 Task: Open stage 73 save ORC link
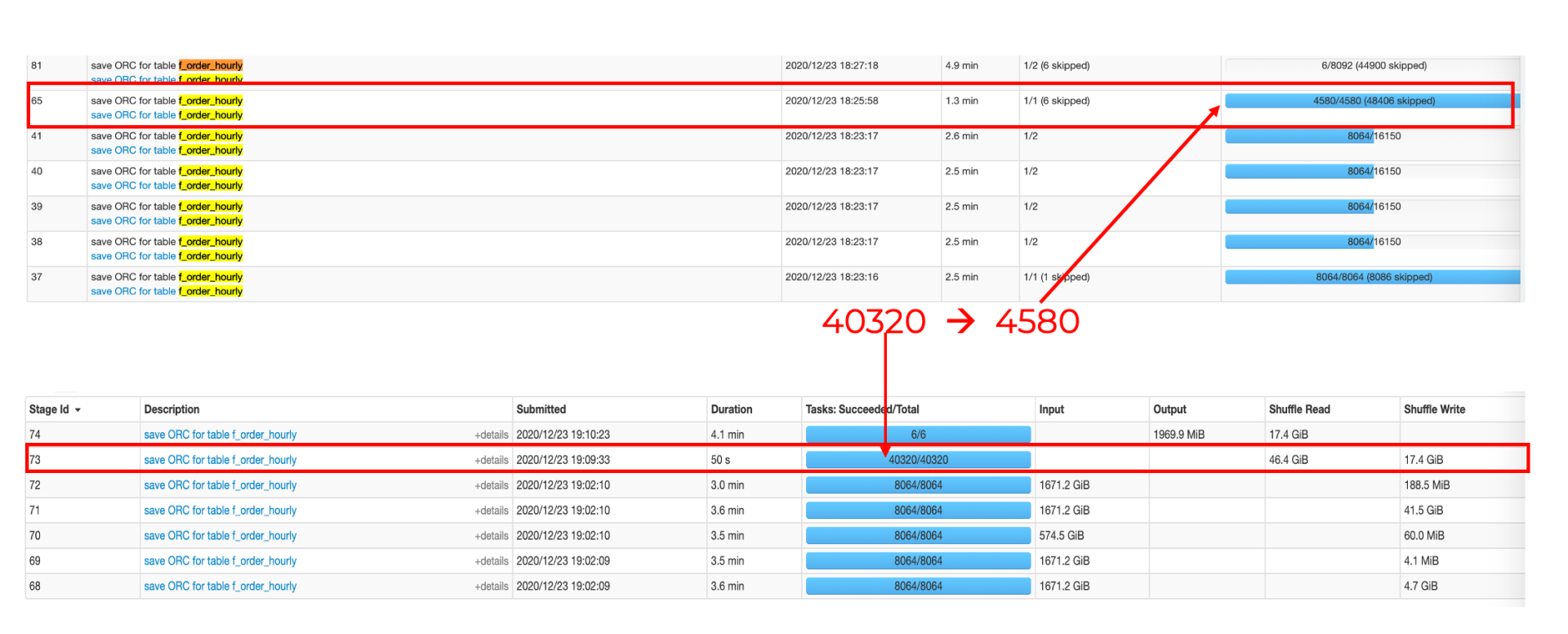point(220,461)
